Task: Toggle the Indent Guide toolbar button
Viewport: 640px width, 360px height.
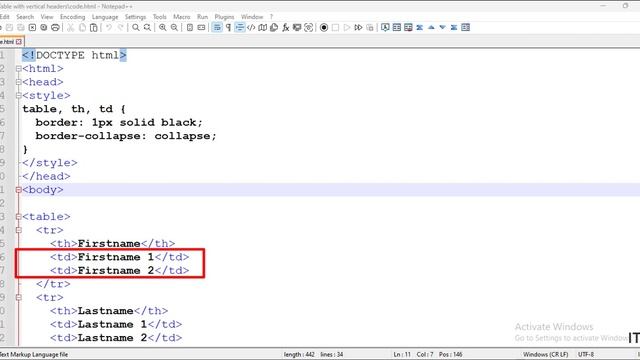Action: click(240, 27)
